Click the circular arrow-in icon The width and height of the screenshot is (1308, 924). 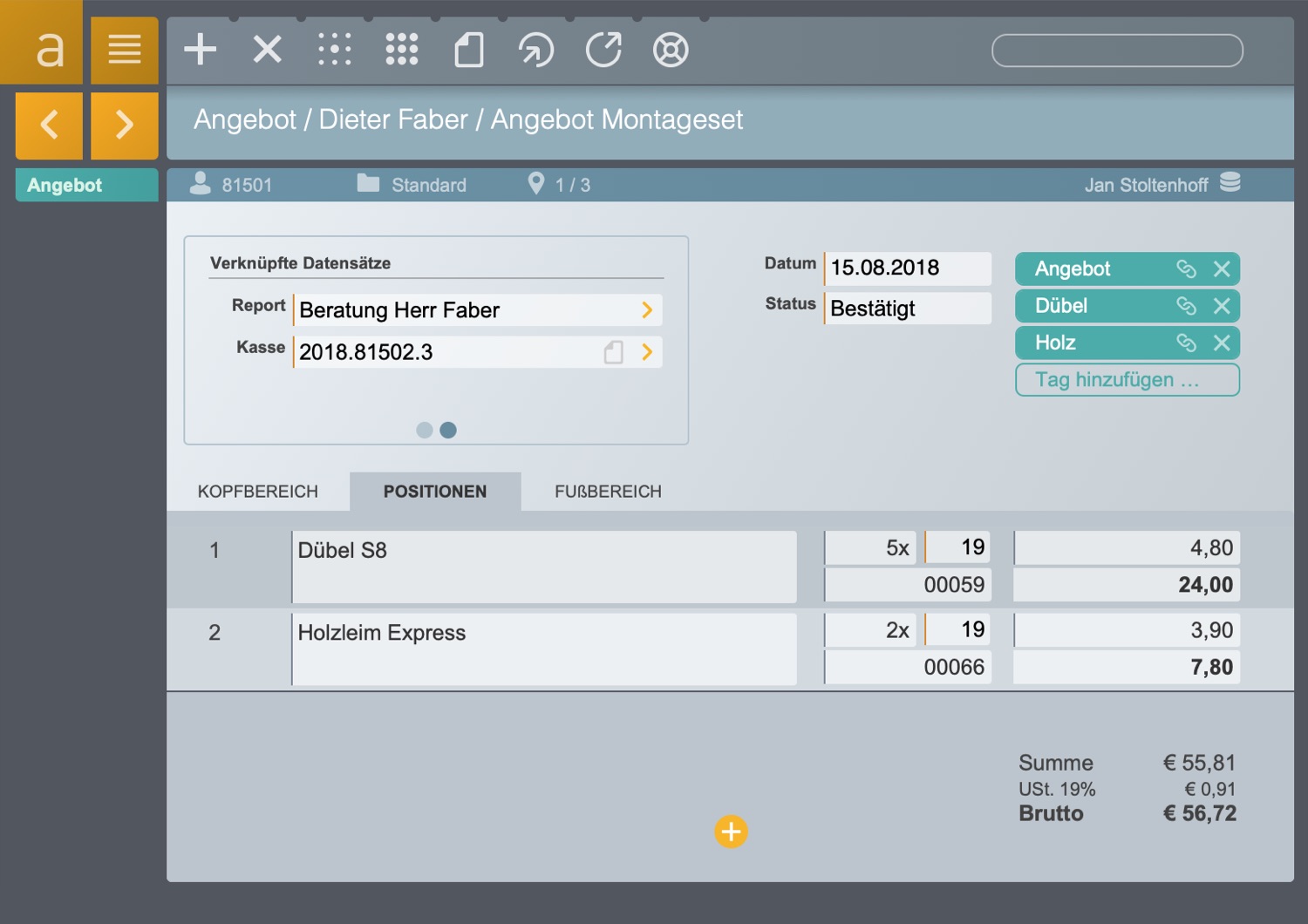coord(536,50)
